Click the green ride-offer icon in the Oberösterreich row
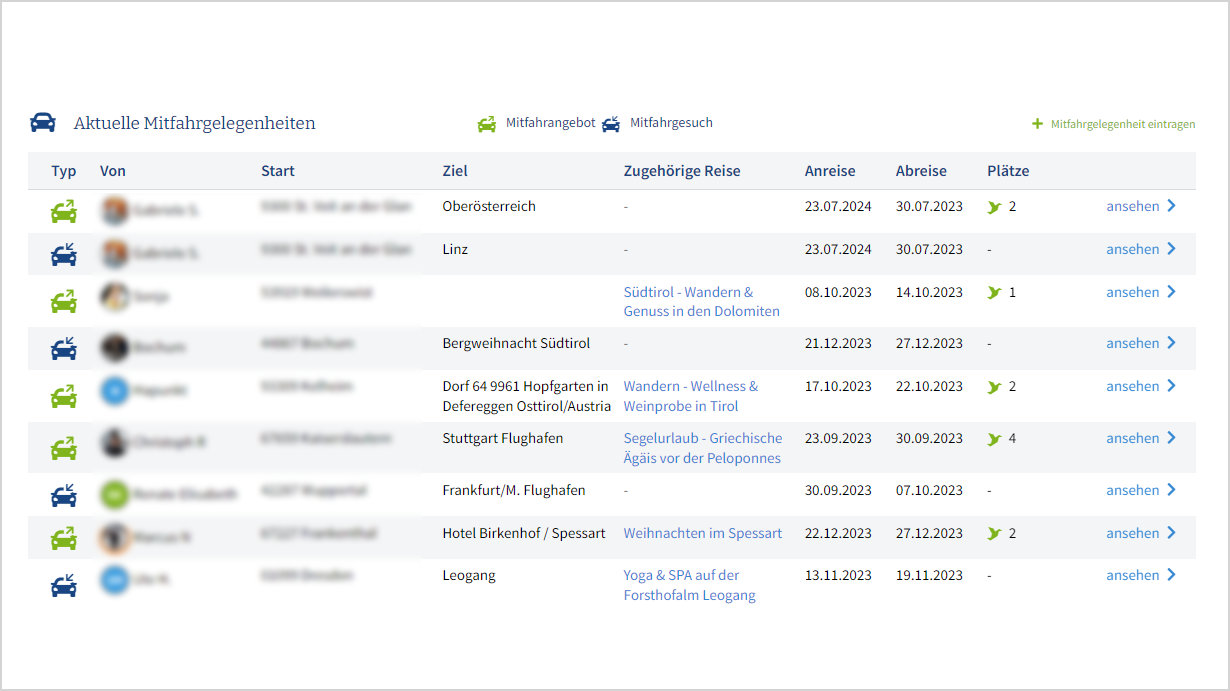The width and height of the screenshot is (1230, 691). (x=64, y=212)
